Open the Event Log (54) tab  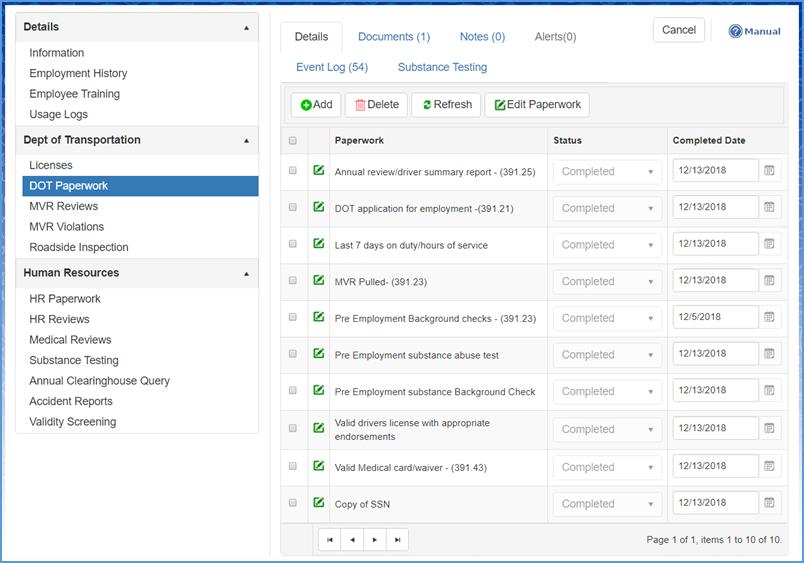[332, 67]
